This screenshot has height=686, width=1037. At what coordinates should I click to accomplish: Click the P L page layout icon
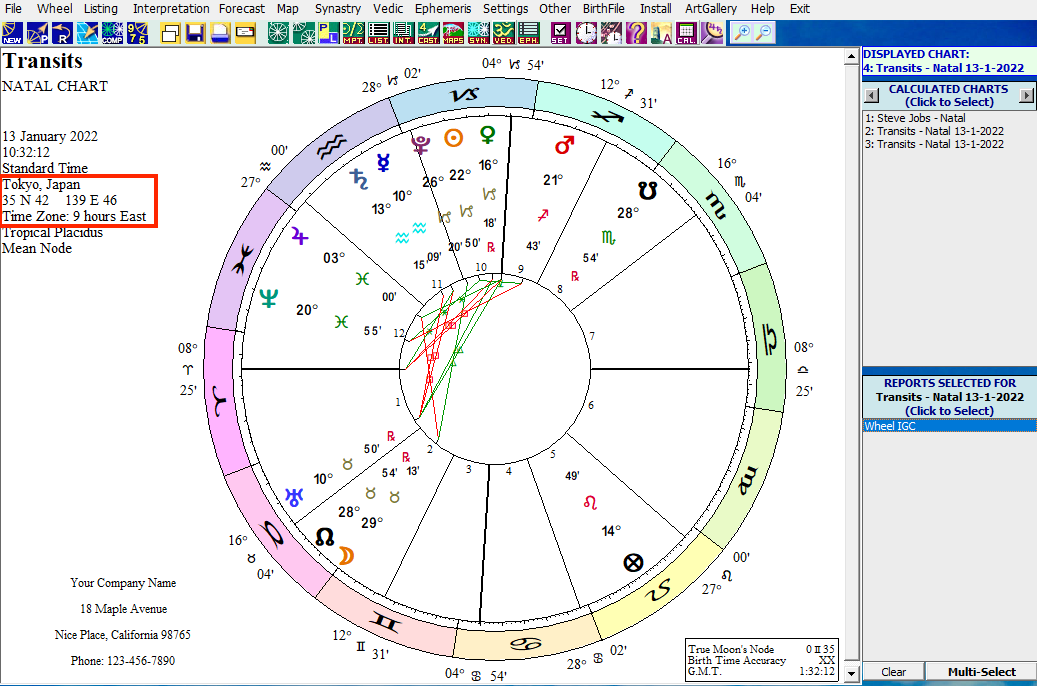click(329, 33)
